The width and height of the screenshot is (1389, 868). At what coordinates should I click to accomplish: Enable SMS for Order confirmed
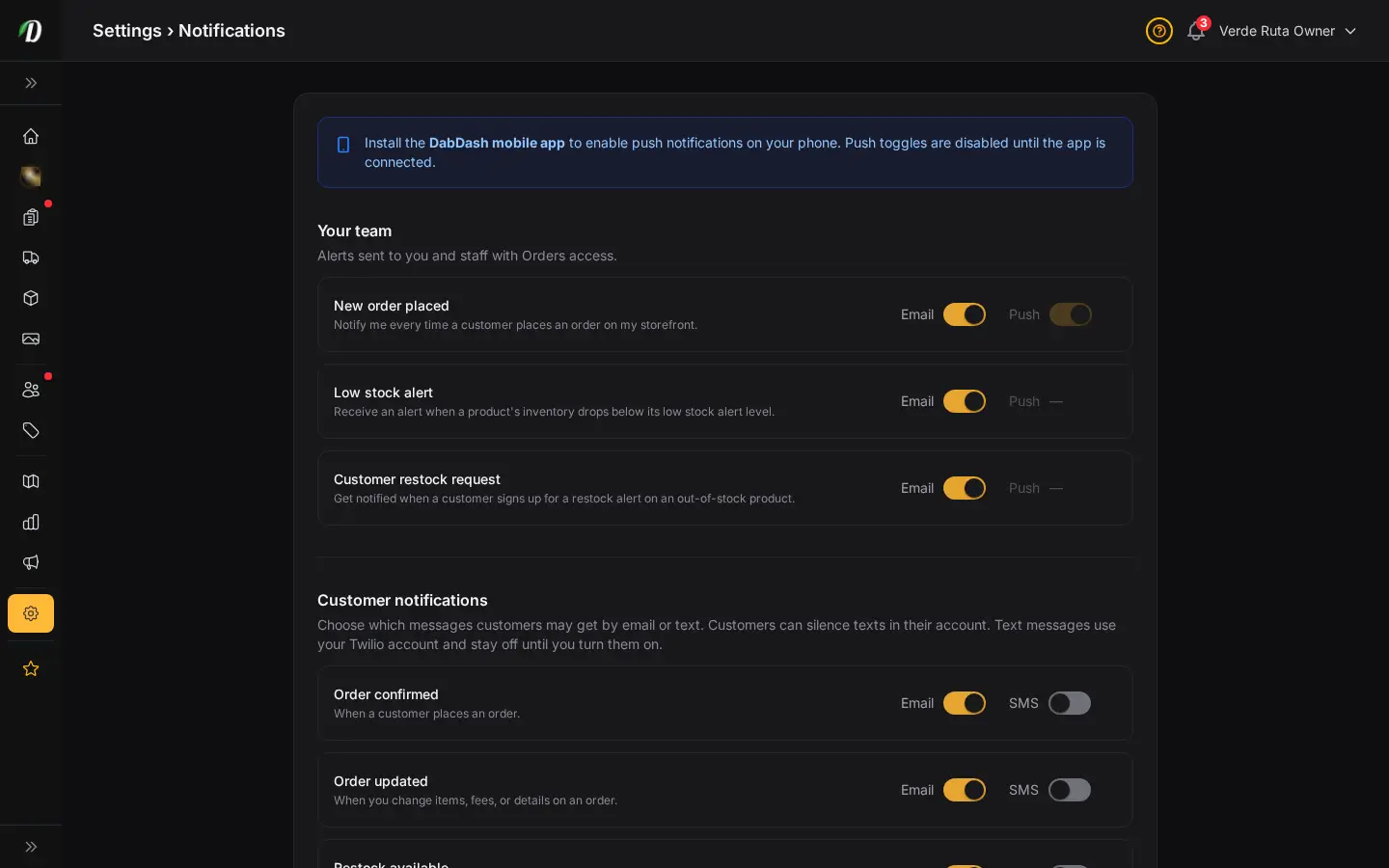pos(1070,703)
